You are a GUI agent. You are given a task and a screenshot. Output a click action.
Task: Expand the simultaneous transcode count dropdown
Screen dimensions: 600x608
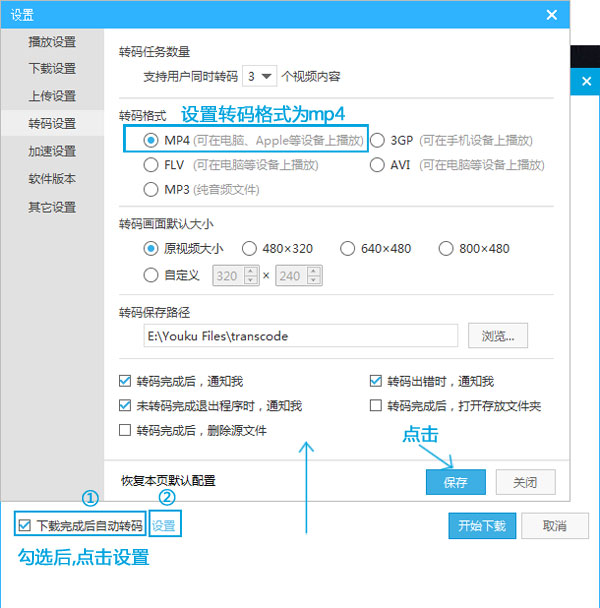[259, 76]
